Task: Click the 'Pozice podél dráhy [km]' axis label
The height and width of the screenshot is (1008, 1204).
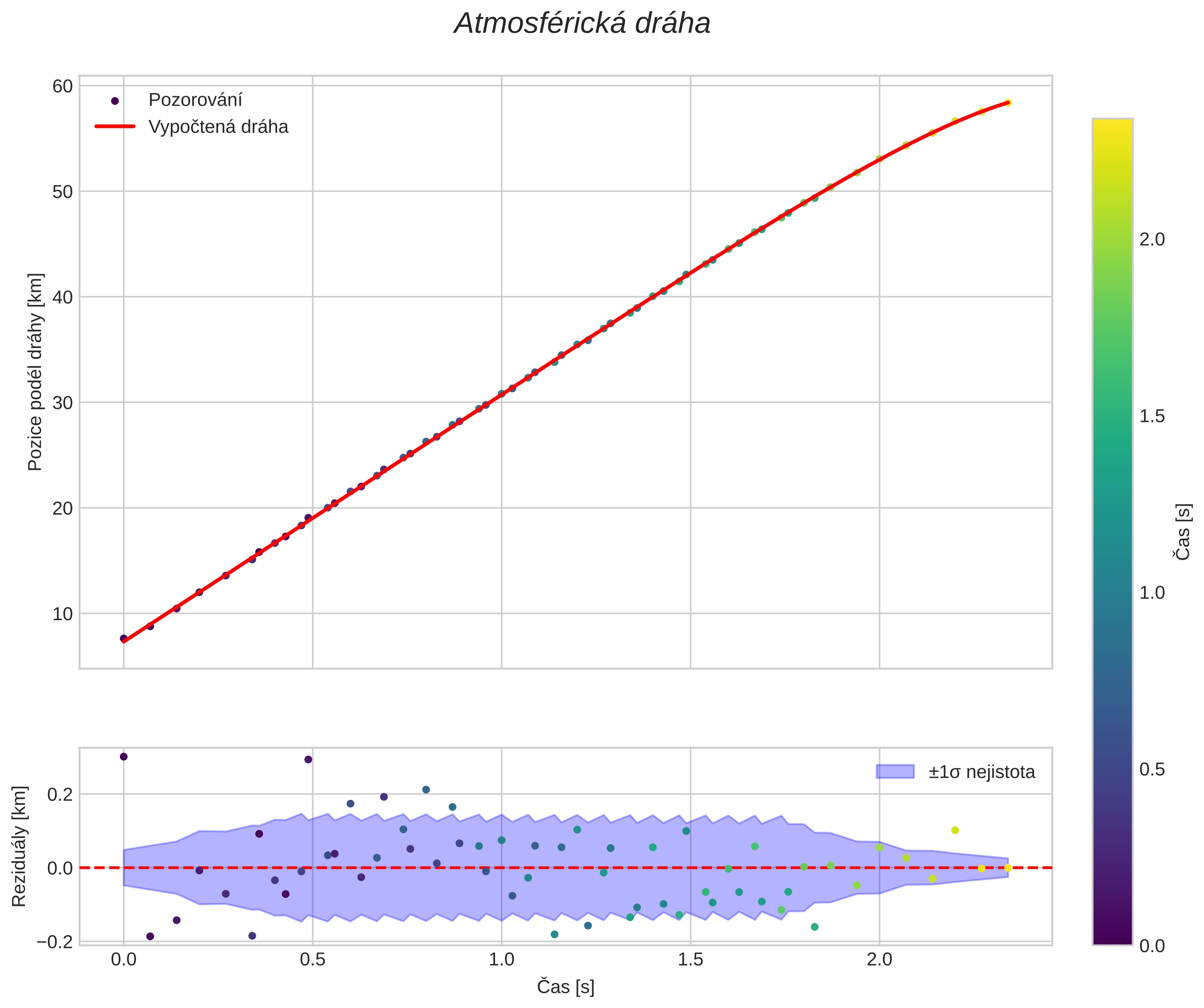Action: tap(35, 371)
